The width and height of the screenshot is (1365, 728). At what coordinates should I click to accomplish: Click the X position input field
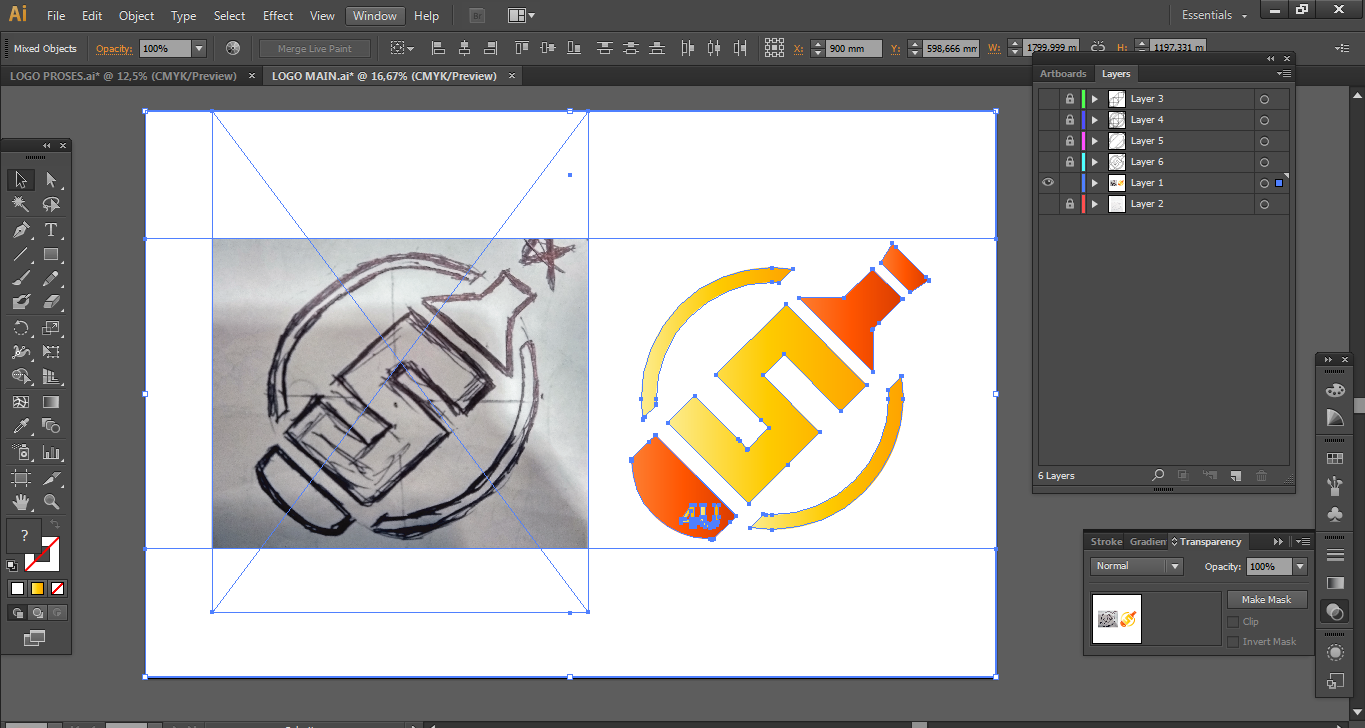(x=854, y=48)
